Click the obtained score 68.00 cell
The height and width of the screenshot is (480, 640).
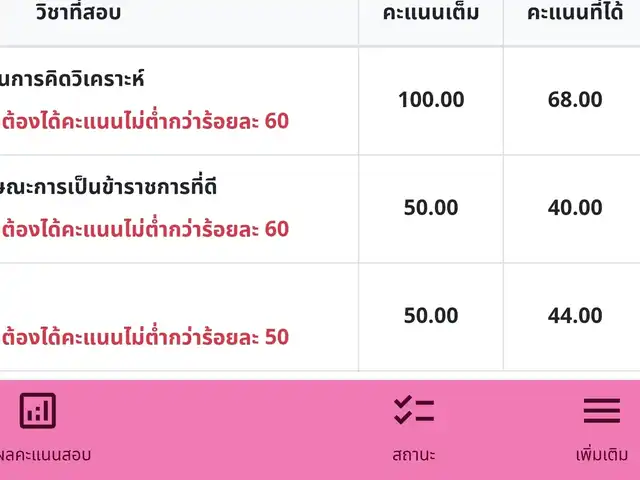point(575,100)
